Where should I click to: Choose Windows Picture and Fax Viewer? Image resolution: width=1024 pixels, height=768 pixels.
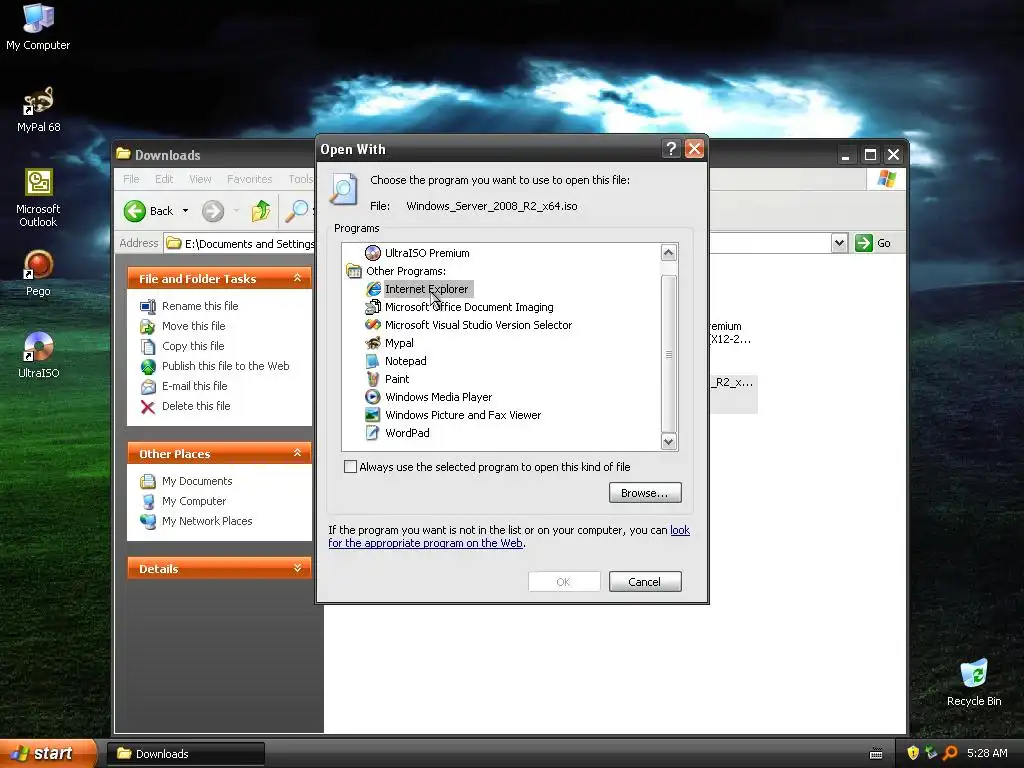[453, 415]
